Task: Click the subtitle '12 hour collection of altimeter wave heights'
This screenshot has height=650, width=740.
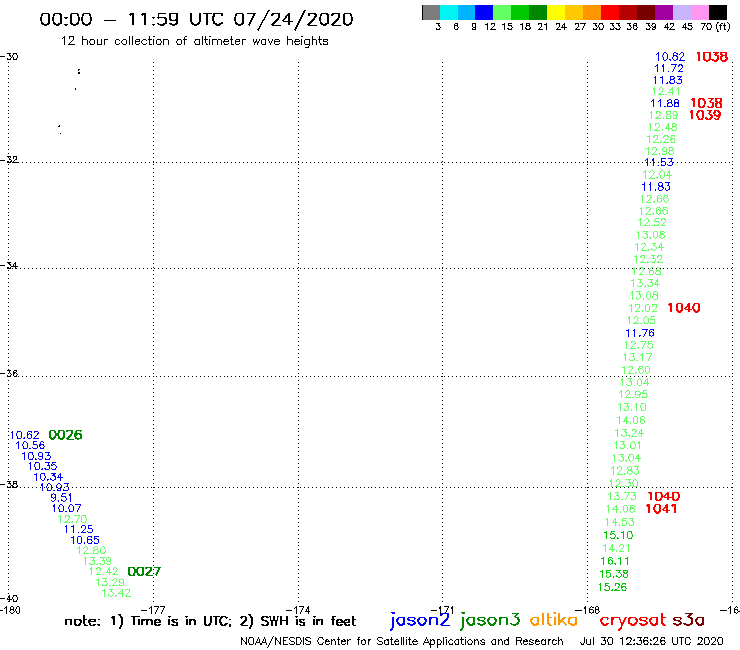Action: point(194,41)
